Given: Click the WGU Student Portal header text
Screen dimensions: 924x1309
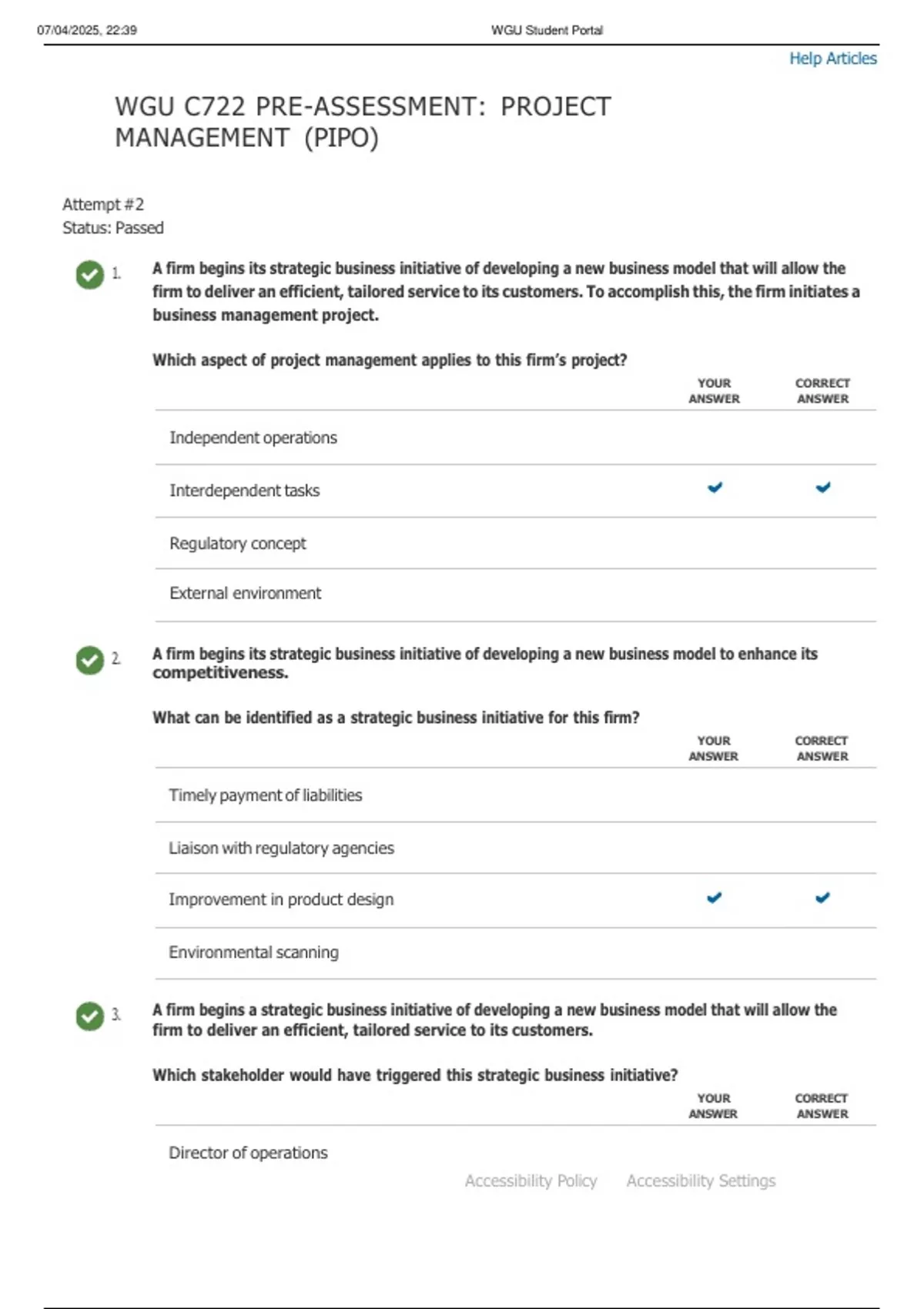Looking at the screenshot, I should click(547, 30).
